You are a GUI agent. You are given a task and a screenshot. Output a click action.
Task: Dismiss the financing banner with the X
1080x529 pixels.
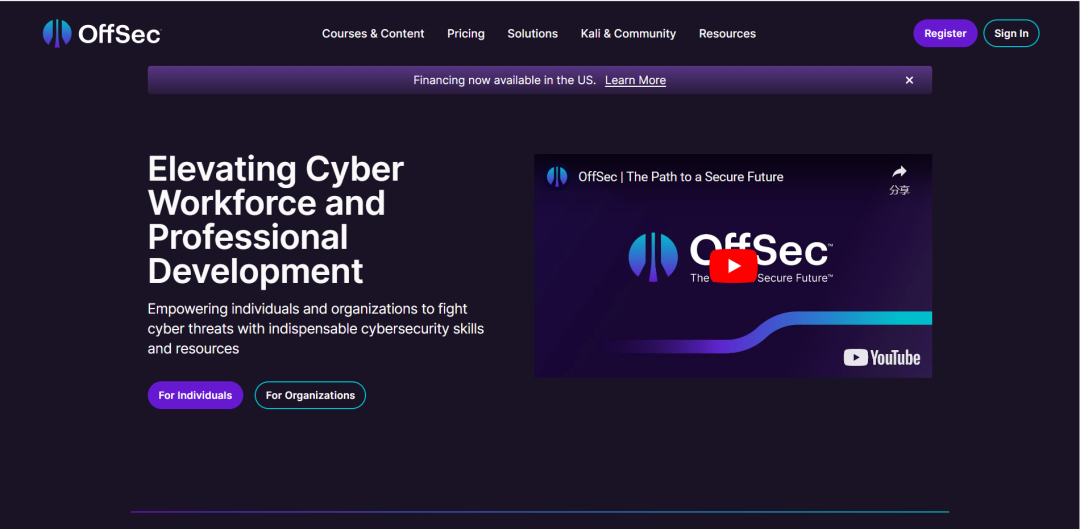[909, 80]
